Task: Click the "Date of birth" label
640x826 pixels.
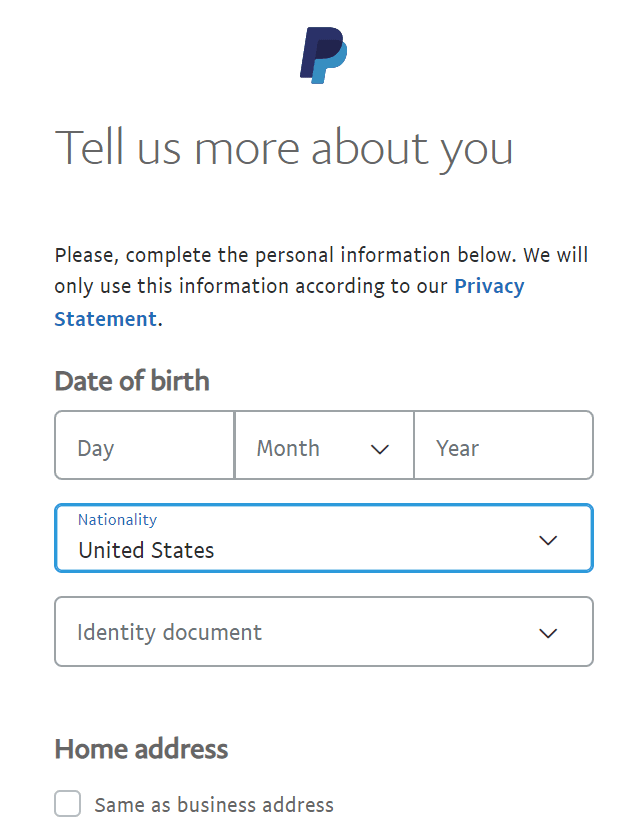Action: pos(132,381)
